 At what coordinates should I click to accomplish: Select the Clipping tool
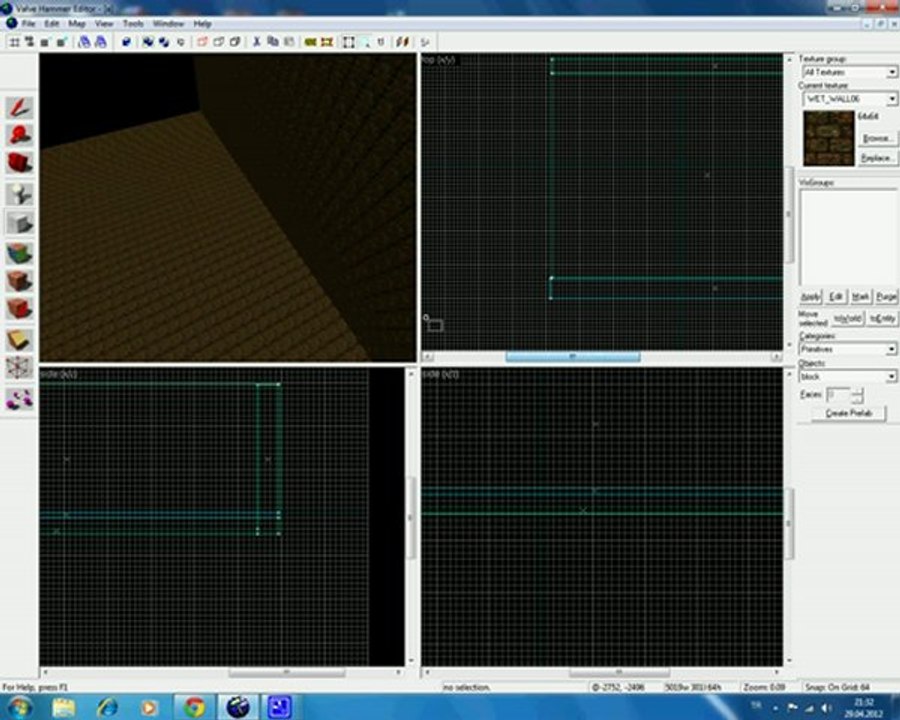point(19,340)
